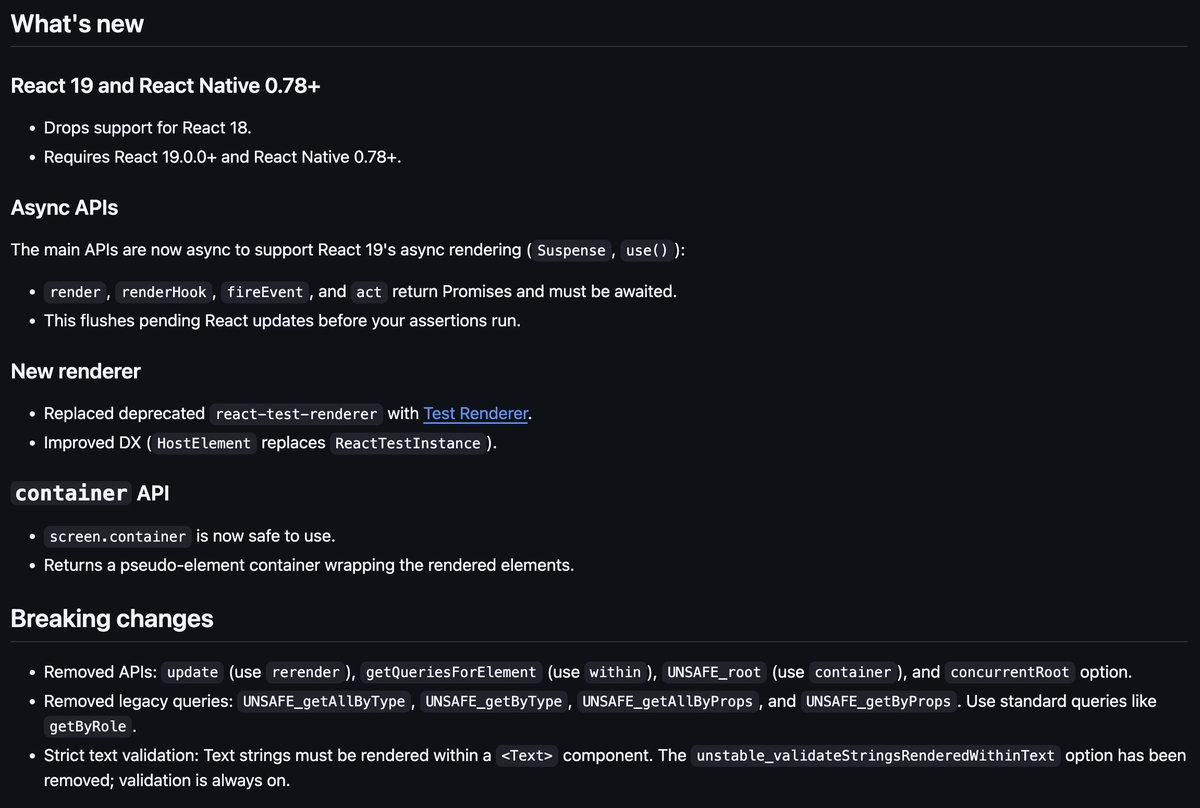The width and height of the screenshot is (1200, 808).
Task: Click the "fireEvent" inline code
Action: coord(265,292)
